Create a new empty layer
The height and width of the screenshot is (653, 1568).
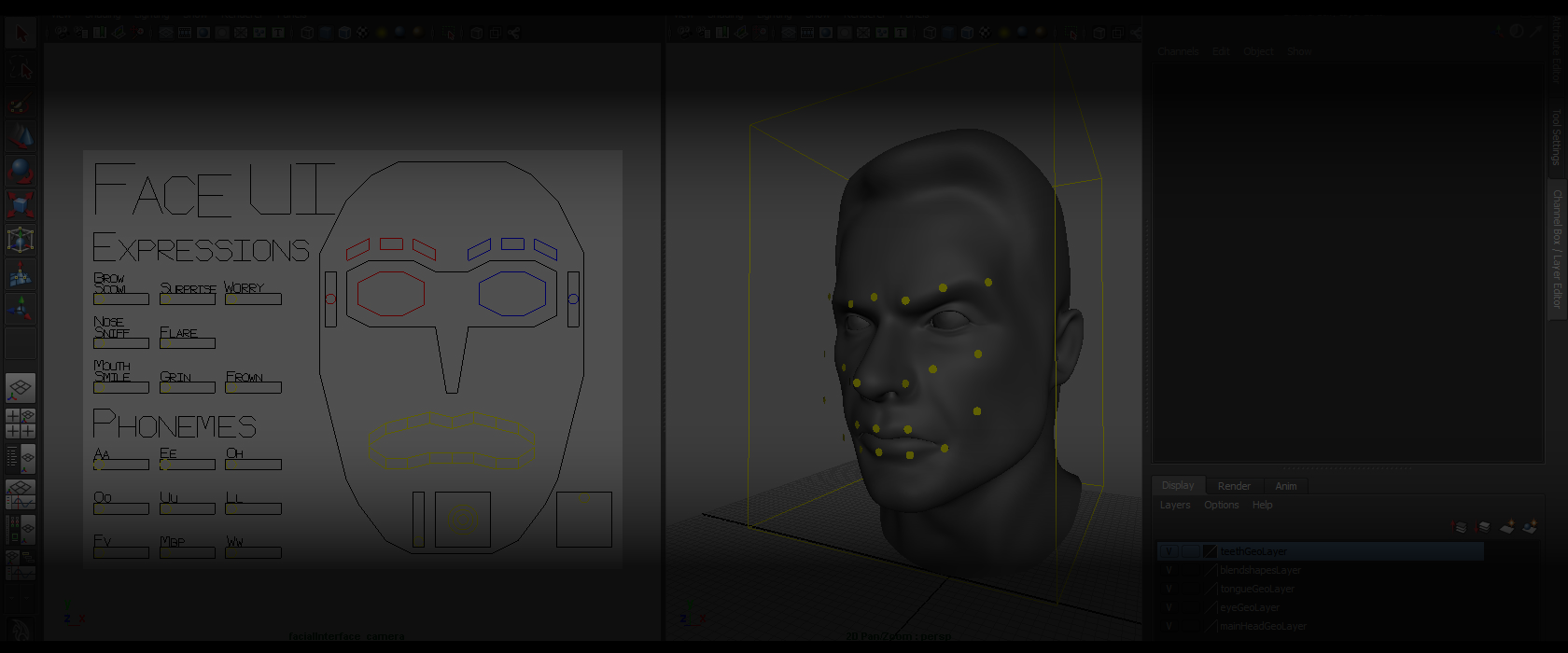(x=1507, y=527)
